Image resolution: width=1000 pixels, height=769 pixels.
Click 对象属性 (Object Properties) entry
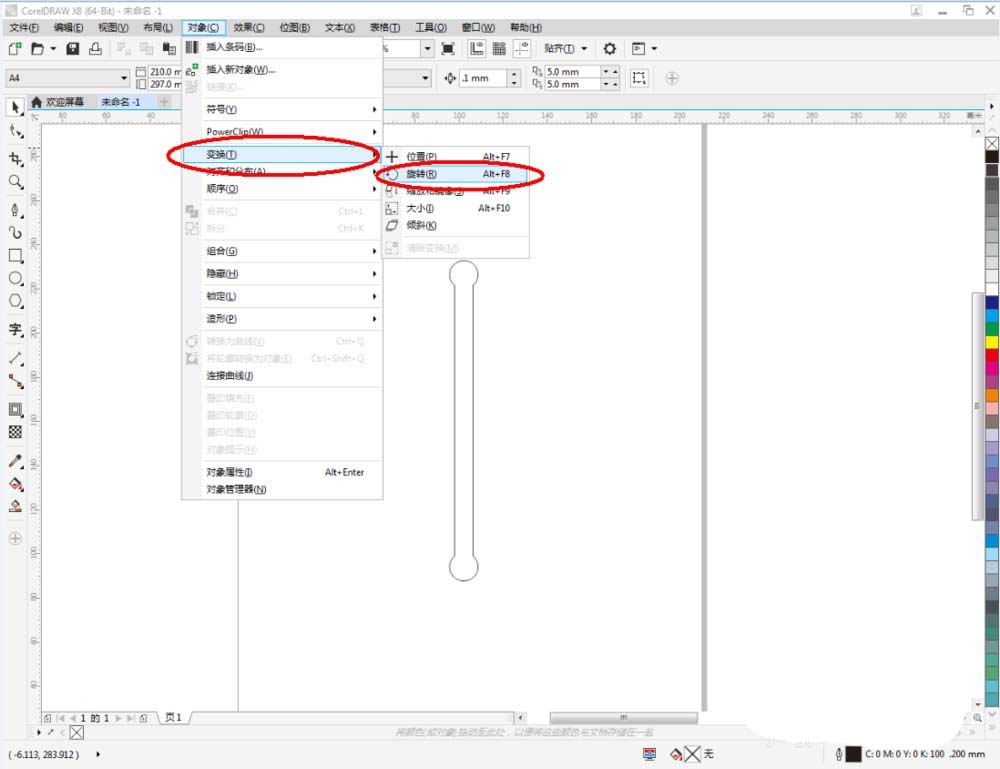pyautogui.click(x=230, y=472)
